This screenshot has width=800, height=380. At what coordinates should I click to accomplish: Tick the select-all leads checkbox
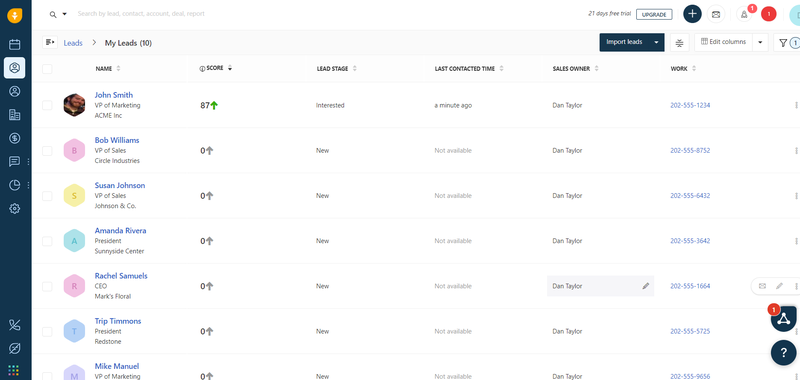click(x=47, y=69)
